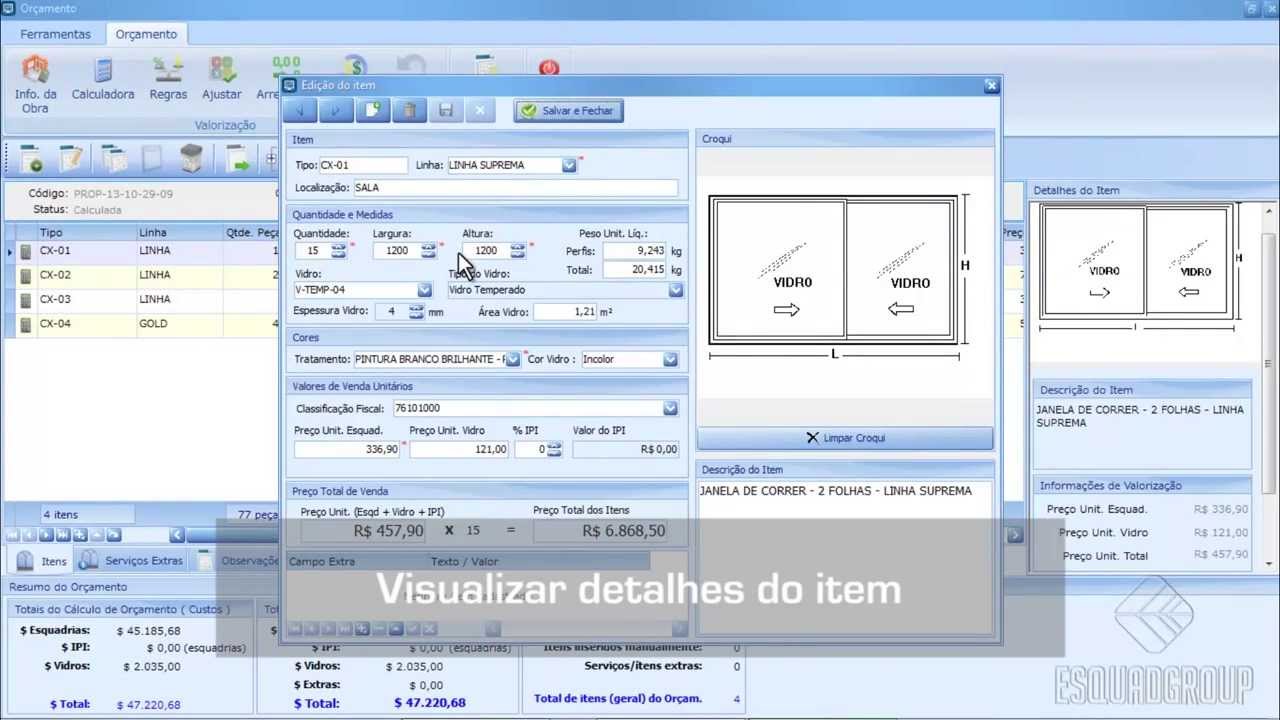Image resolution: width=1280 pixels, height=720 pixels.
Task: Click the Campo Extra column header
Action: click(x=356, y=561)
